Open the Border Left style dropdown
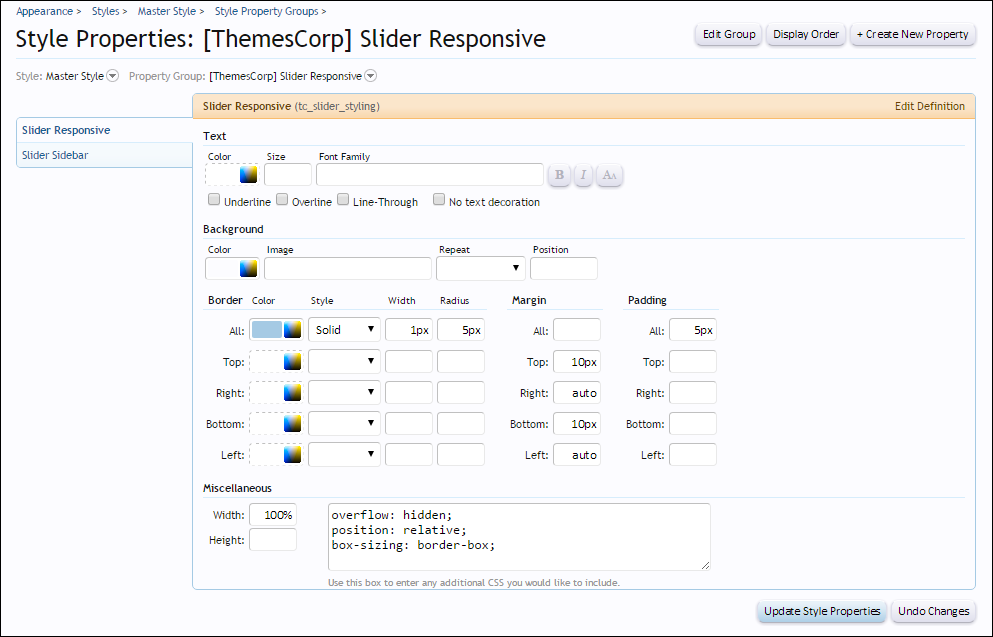Image resolution: width=993 pixels, height=637 pixels. tap(345, 455)
